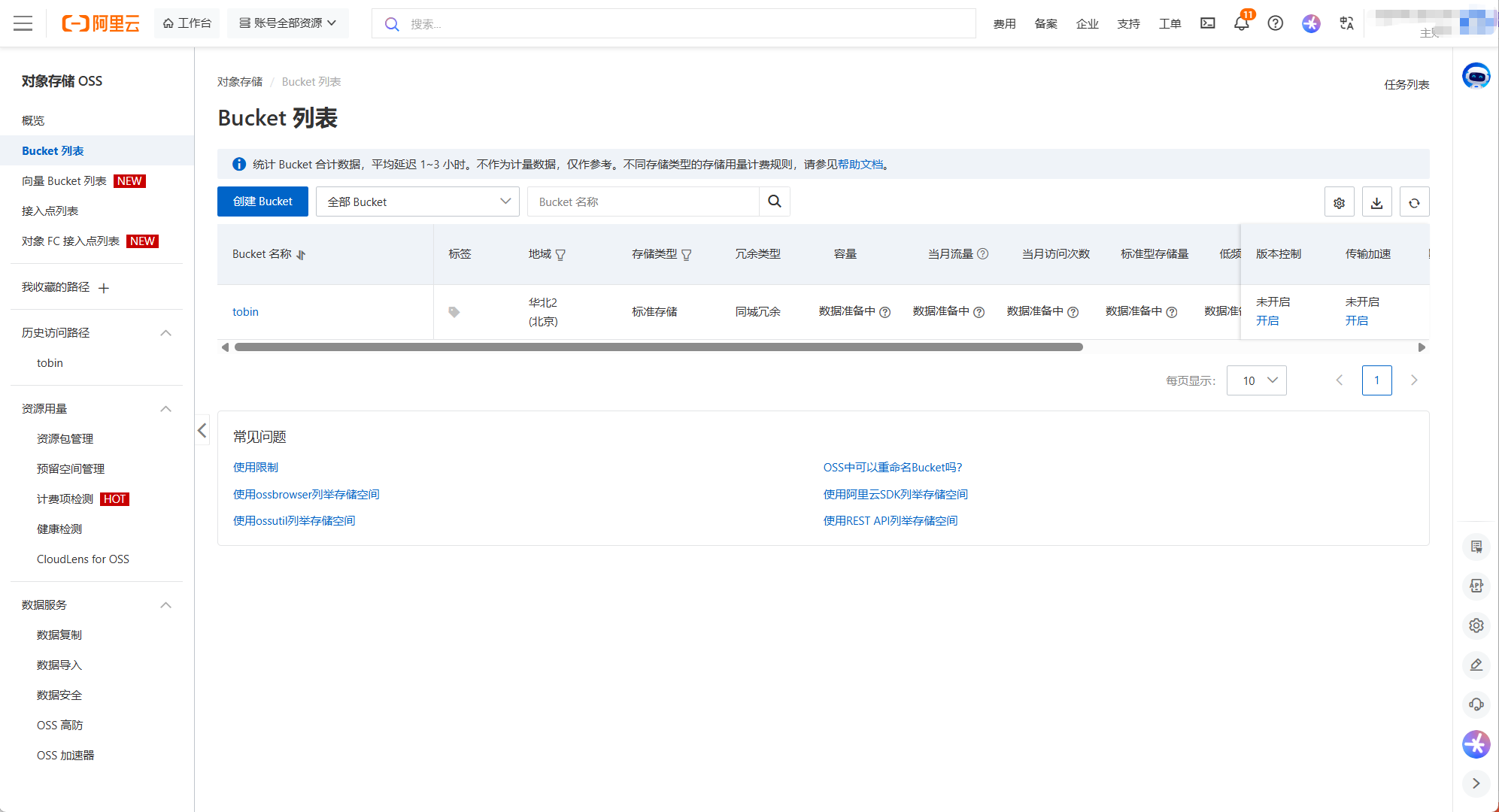
Task: Click the tag icon for tobin bucket
Action: pyautogui.click(x=454, y=312)
